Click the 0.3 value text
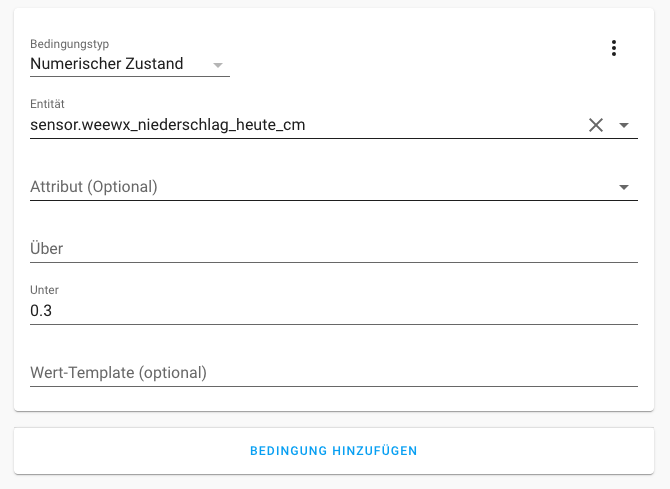The width and height of the screenshot is (670, 489). [41, 311]
